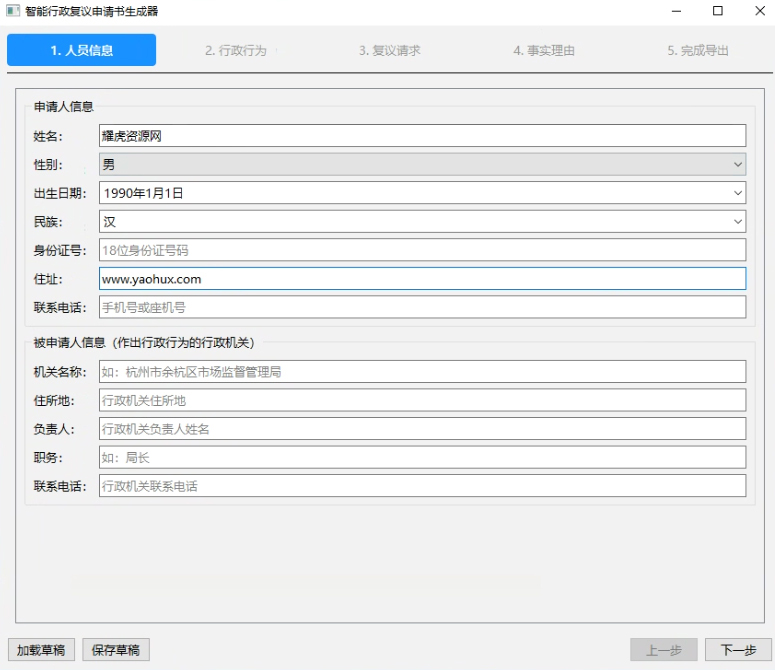
Task: Click the 机关名称 input field
Action: 421,372
